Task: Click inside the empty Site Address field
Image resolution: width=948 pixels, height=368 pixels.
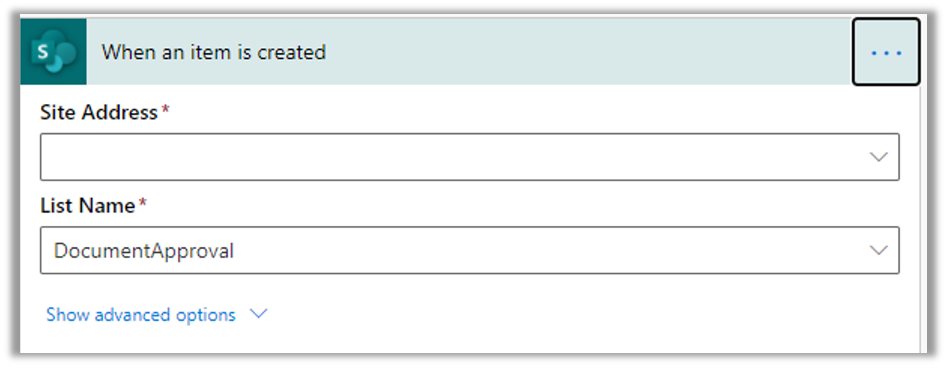Action: 470,157
